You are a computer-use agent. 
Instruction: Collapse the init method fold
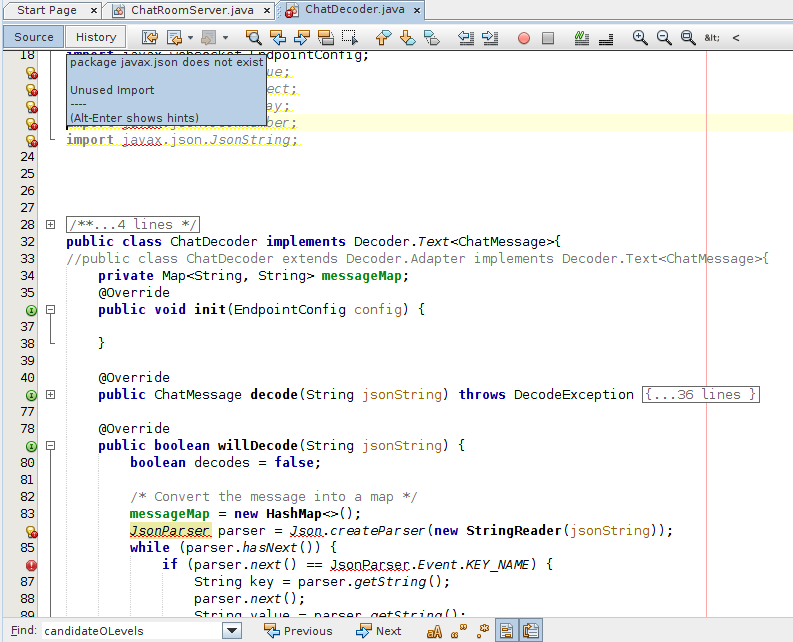pyautogui.click(x=51, y=309)
